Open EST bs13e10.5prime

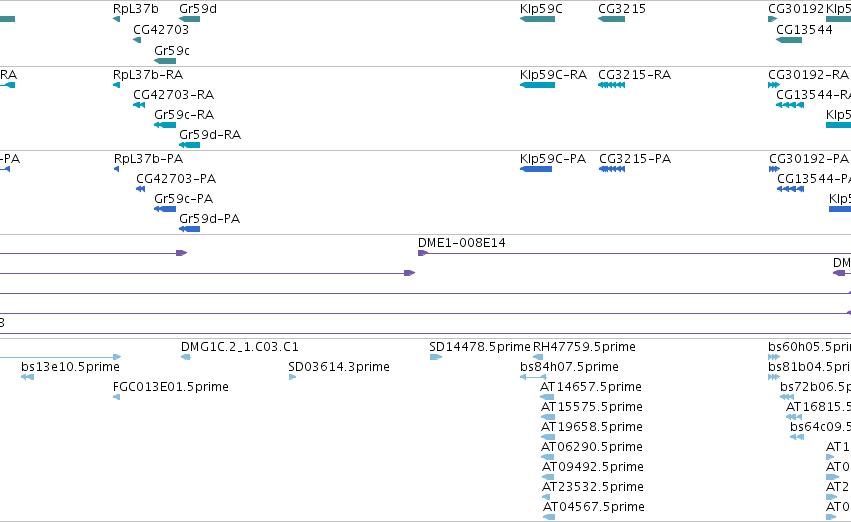tap(70, 367)
